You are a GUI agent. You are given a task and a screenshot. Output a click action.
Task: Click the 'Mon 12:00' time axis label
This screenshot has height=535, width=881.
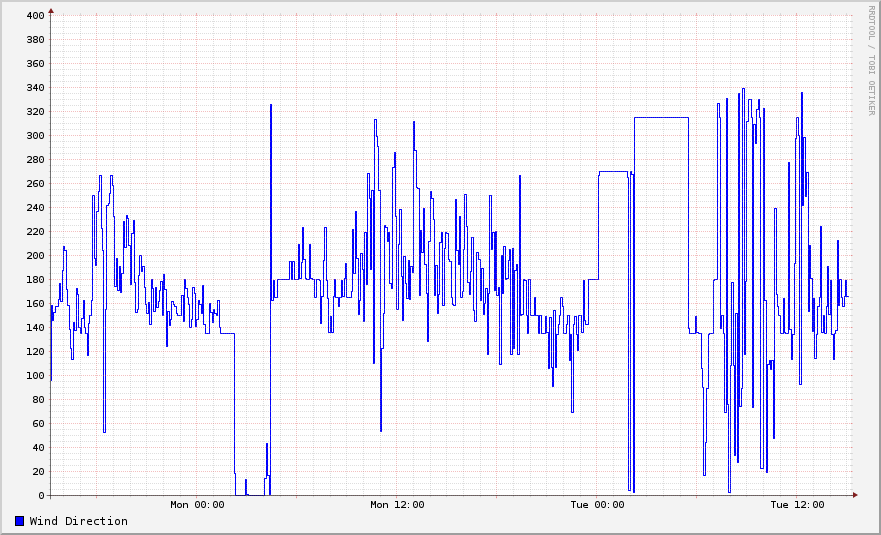point(397,505)
